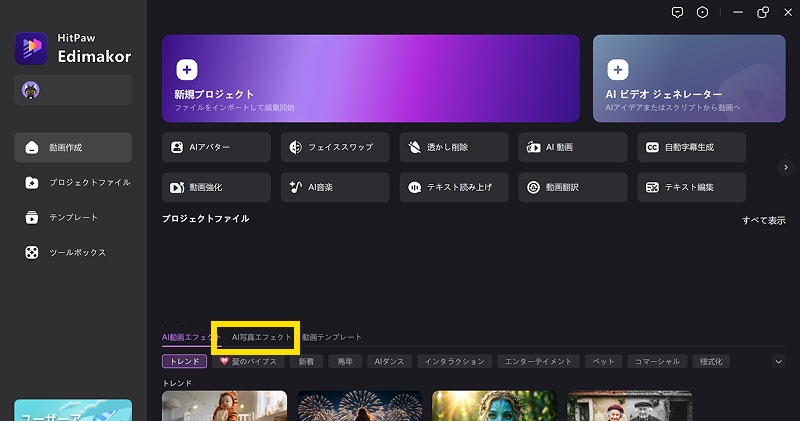
Task: Select 動画作成 in the sidebar
Action: click(x=73, y=147)
